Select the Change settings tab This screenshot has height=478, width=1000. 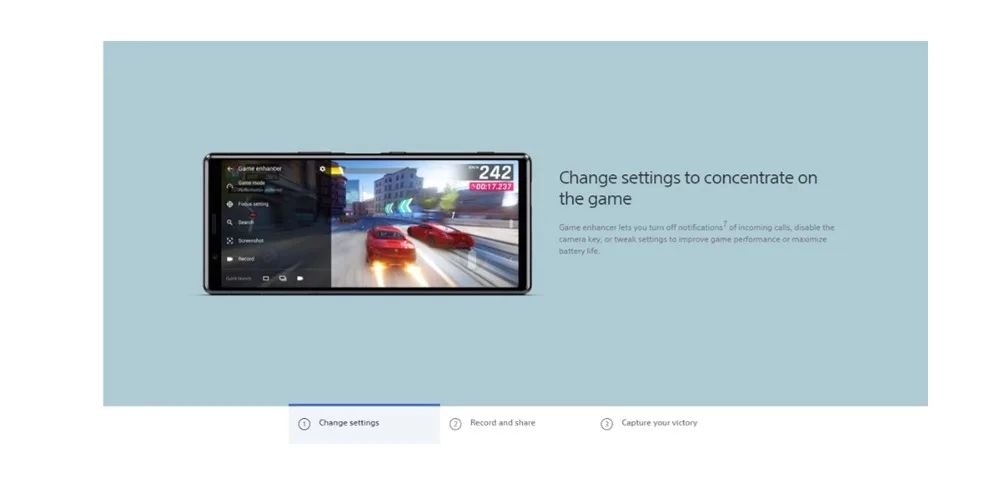[364, 423]
